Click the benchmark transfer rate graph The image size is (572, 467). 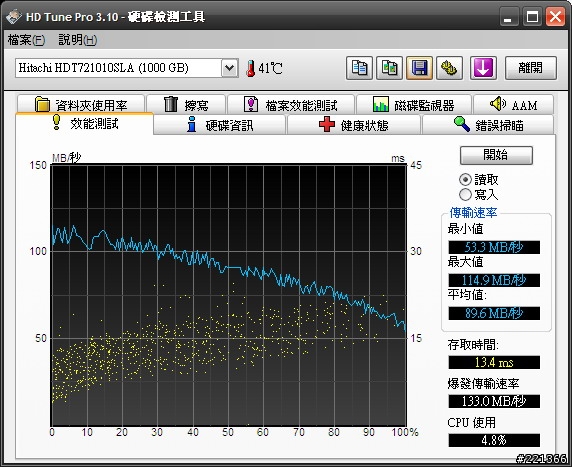229,295
